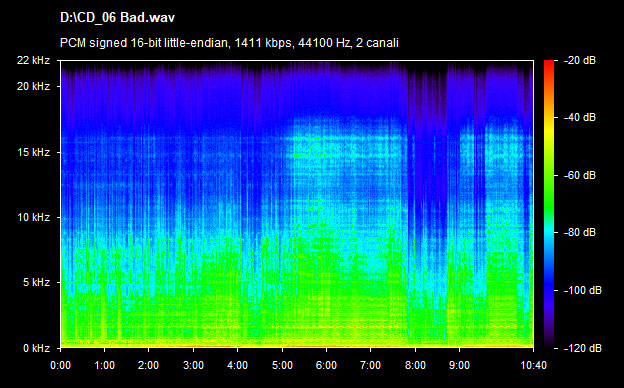Viewport: 624px width, 388px height.
Task: Select the 5:00 time axis marker
Action: click(x=282, y=365)
